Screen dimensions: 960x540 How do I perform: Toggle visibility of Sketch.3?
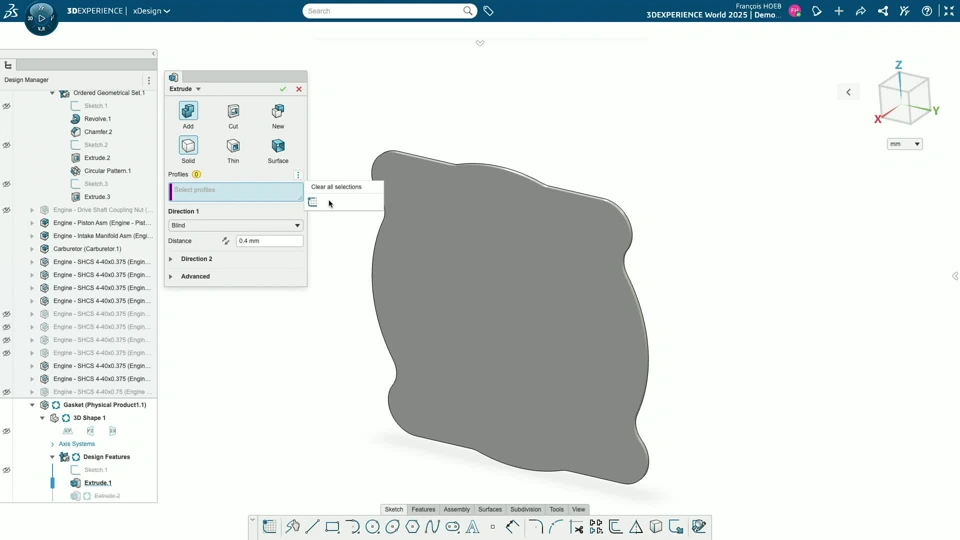(x=7, y=184)
